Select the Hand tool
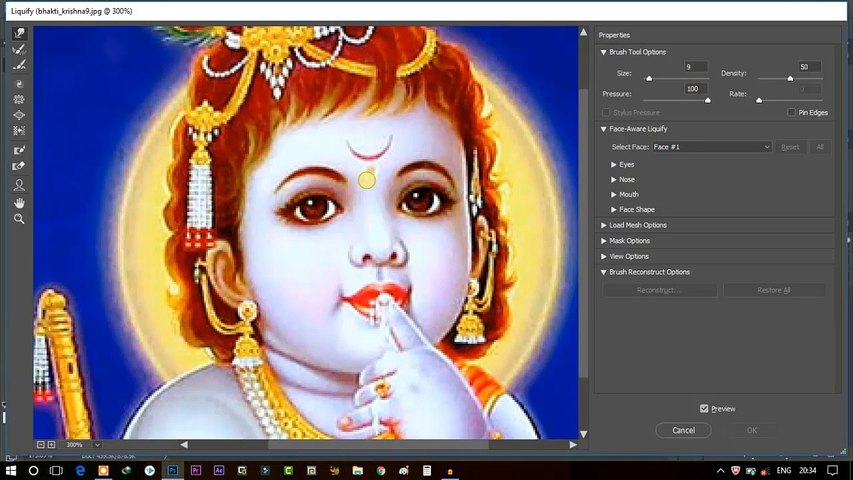The image size is (853, 480). [x=19, y=203]
